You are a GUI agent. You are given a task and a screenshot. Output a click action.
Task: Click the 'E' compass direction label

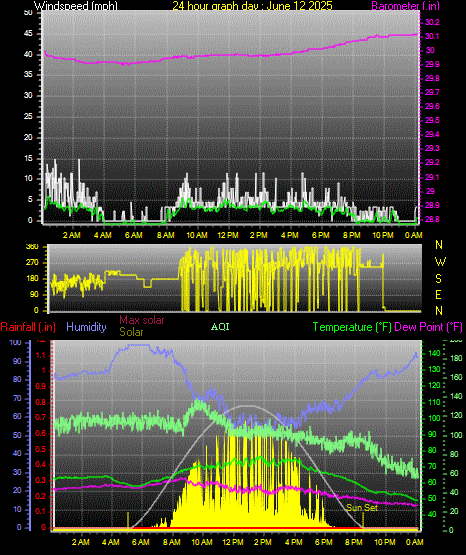438,295
